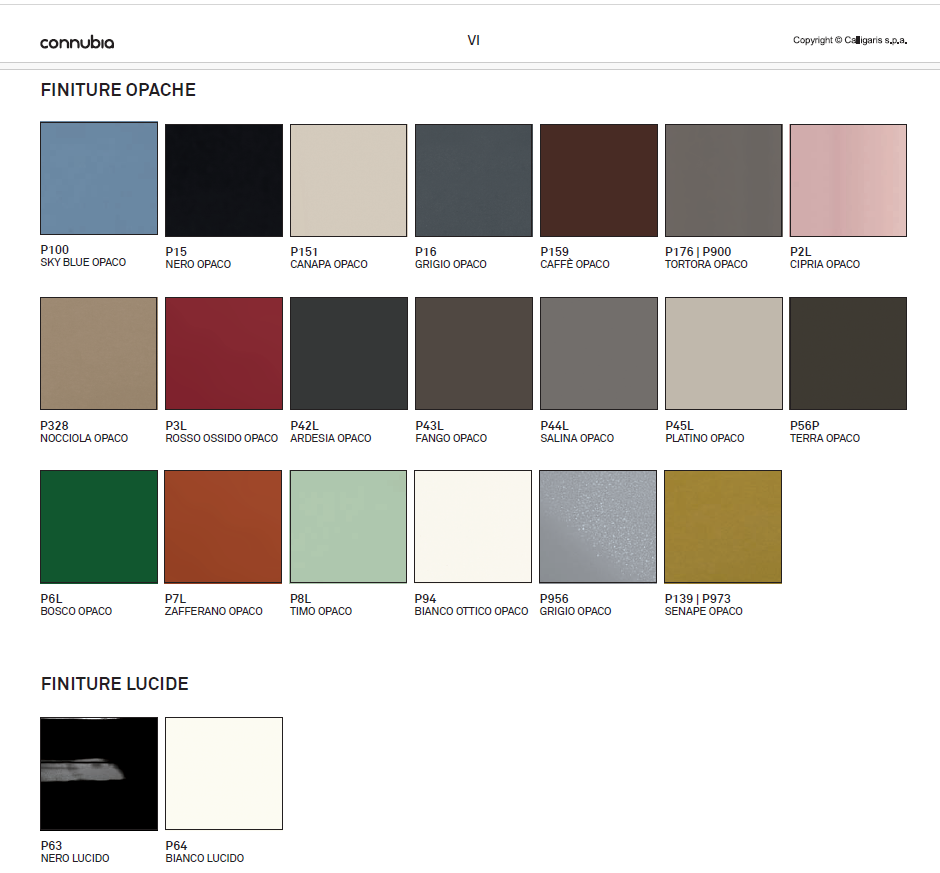
Task: Click the Rosso Ossido Opaco red swatch
Action: click(x=224, y=353)
